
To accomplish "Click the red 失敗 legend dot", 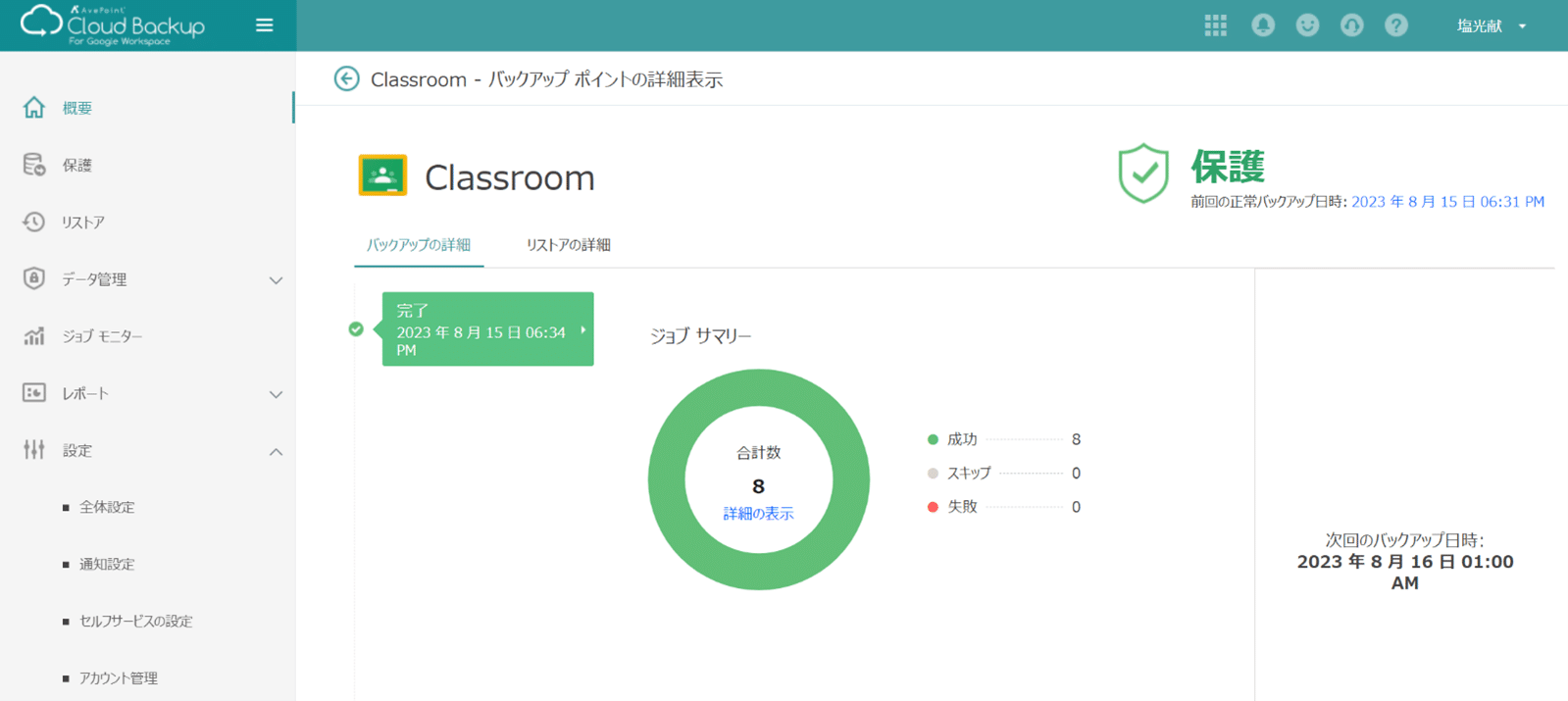I will (x=933, y=507).
